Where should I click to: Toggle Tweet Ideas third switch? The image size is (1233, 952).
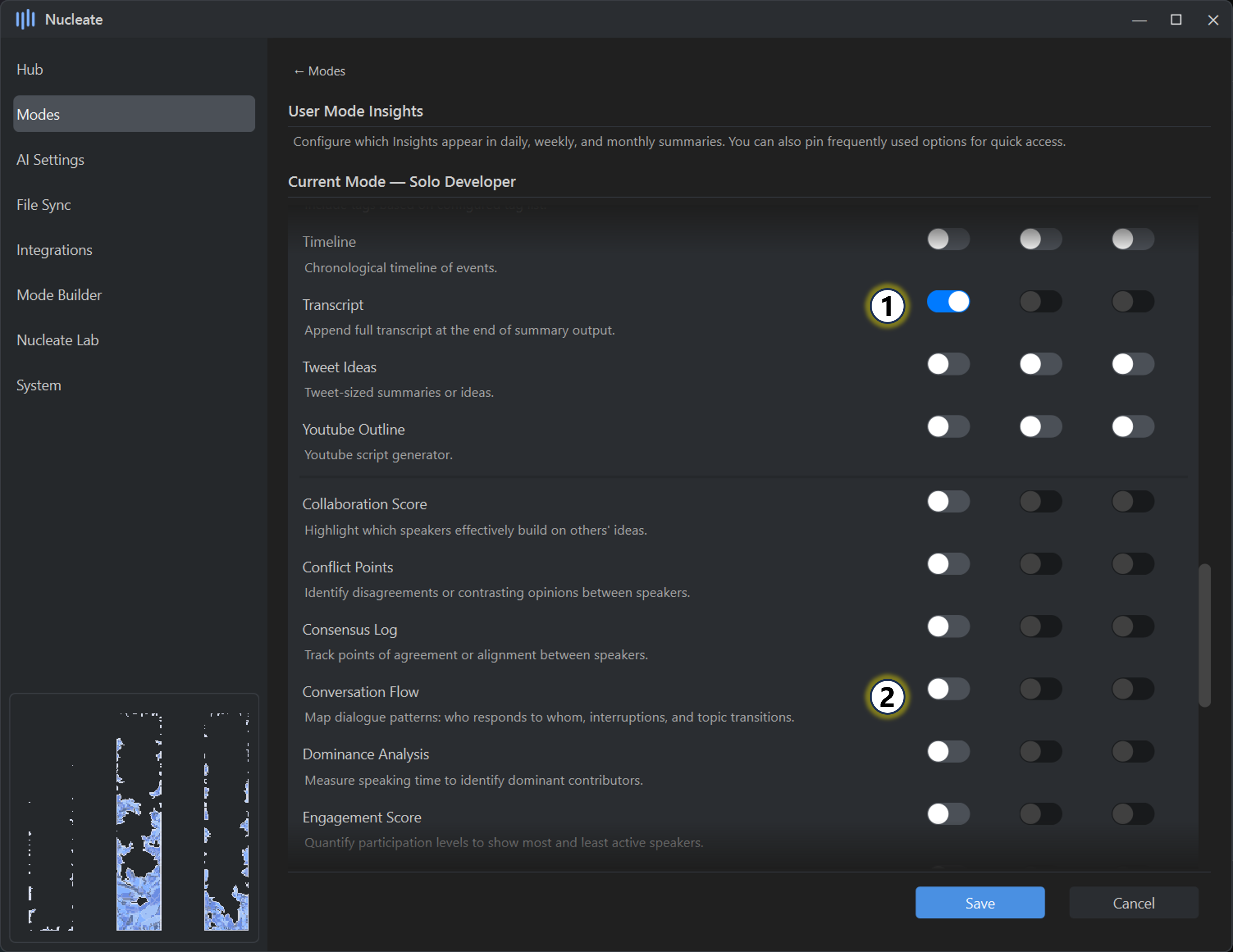pyautogui.click(x=1133, y=364)
